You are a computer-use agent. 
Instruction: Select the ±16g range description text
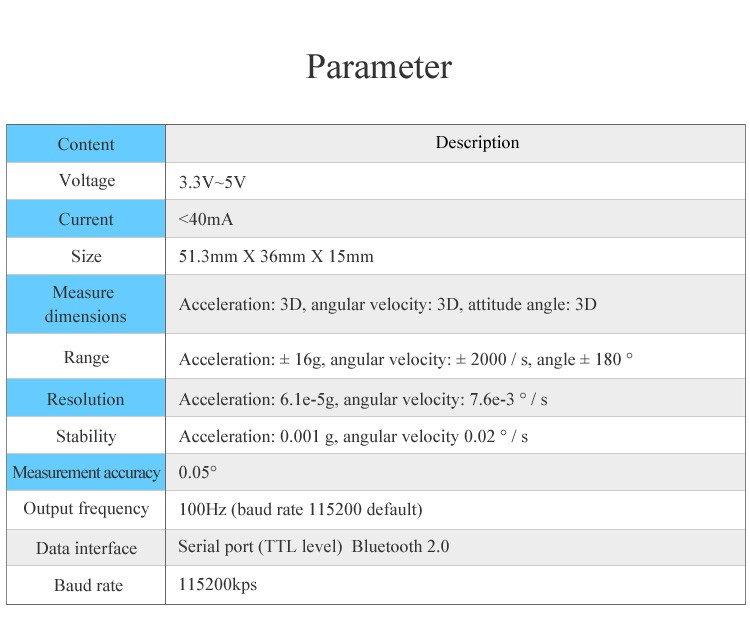tap(406, 359)
